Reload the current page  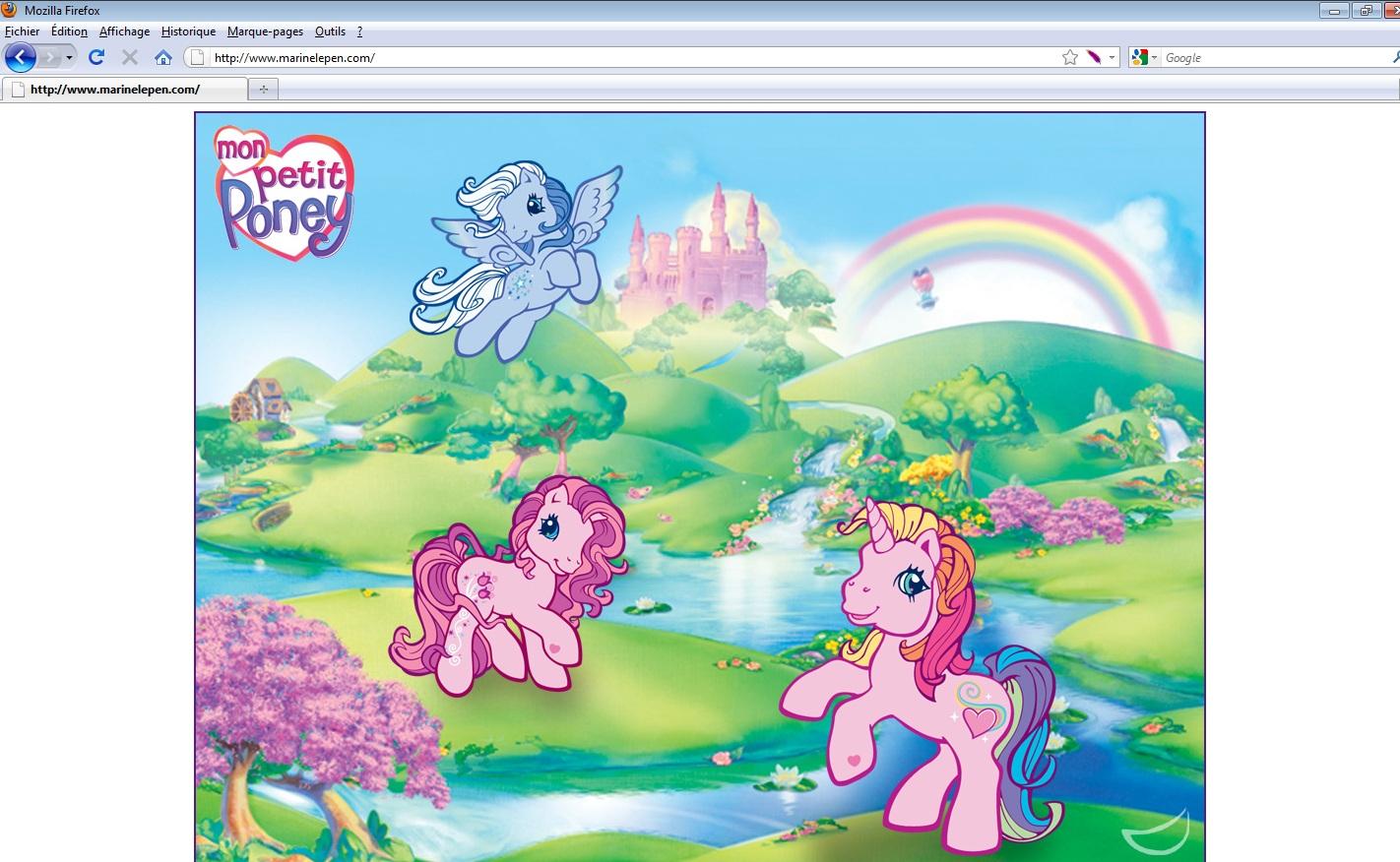[96, 57]
